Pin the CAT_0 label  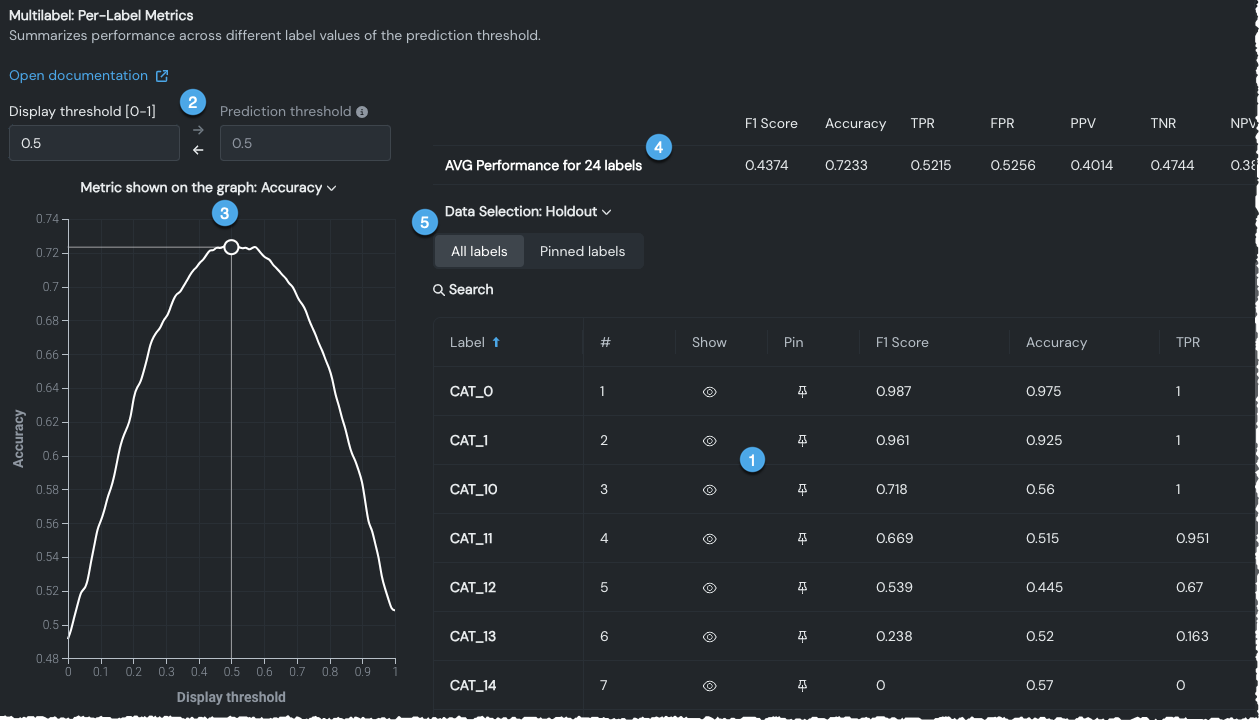(802, 392)
